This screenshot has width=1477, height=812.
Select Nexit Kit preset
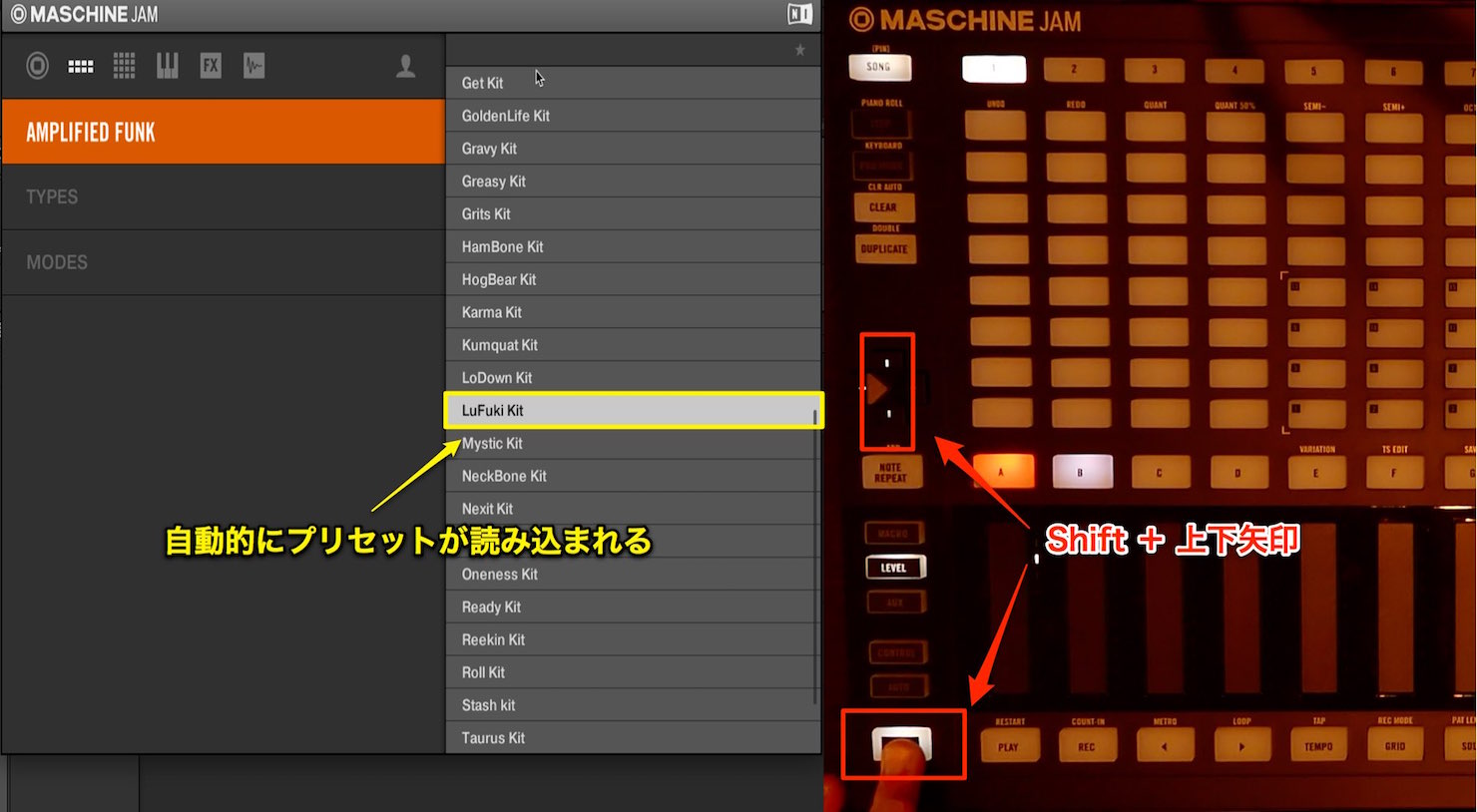[633, 509]
